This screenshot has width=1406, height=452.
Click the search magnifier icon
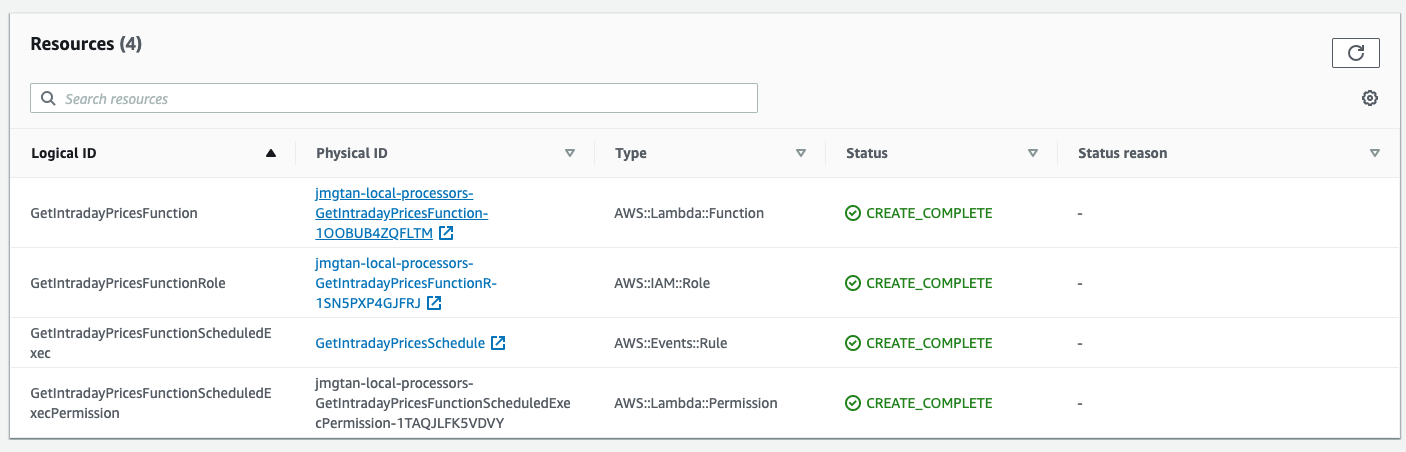(48, 99)
